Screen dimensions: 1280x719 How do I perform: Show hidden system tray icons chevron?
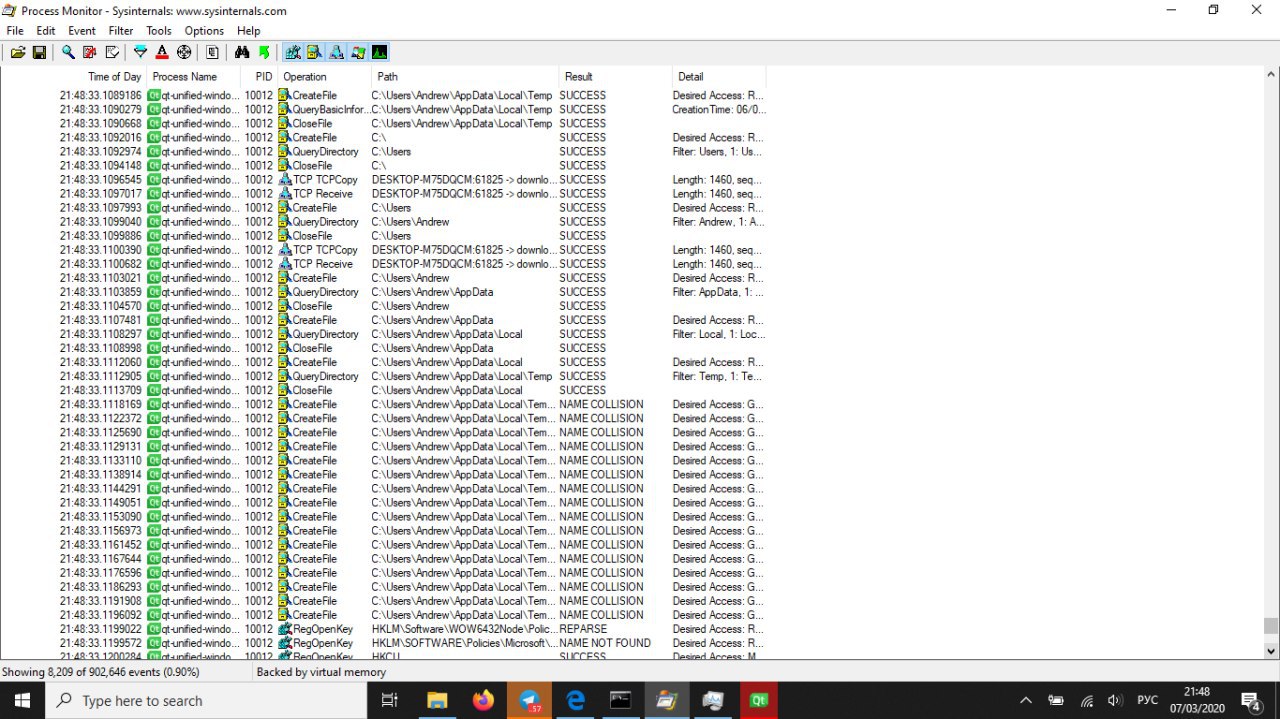click(1026, 701)
